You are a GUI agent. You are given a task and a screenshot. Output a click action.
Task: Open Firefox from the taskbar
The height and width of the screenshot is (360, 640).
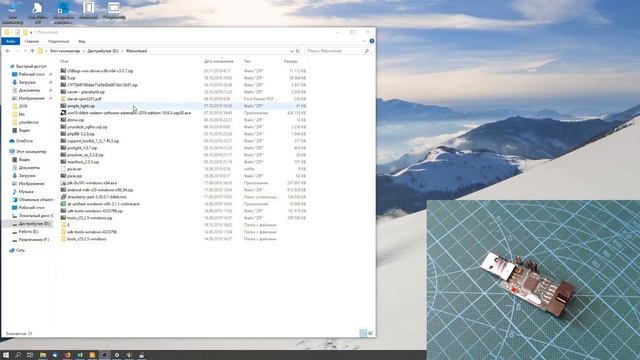pyautogui.click(x=67, y=355)
